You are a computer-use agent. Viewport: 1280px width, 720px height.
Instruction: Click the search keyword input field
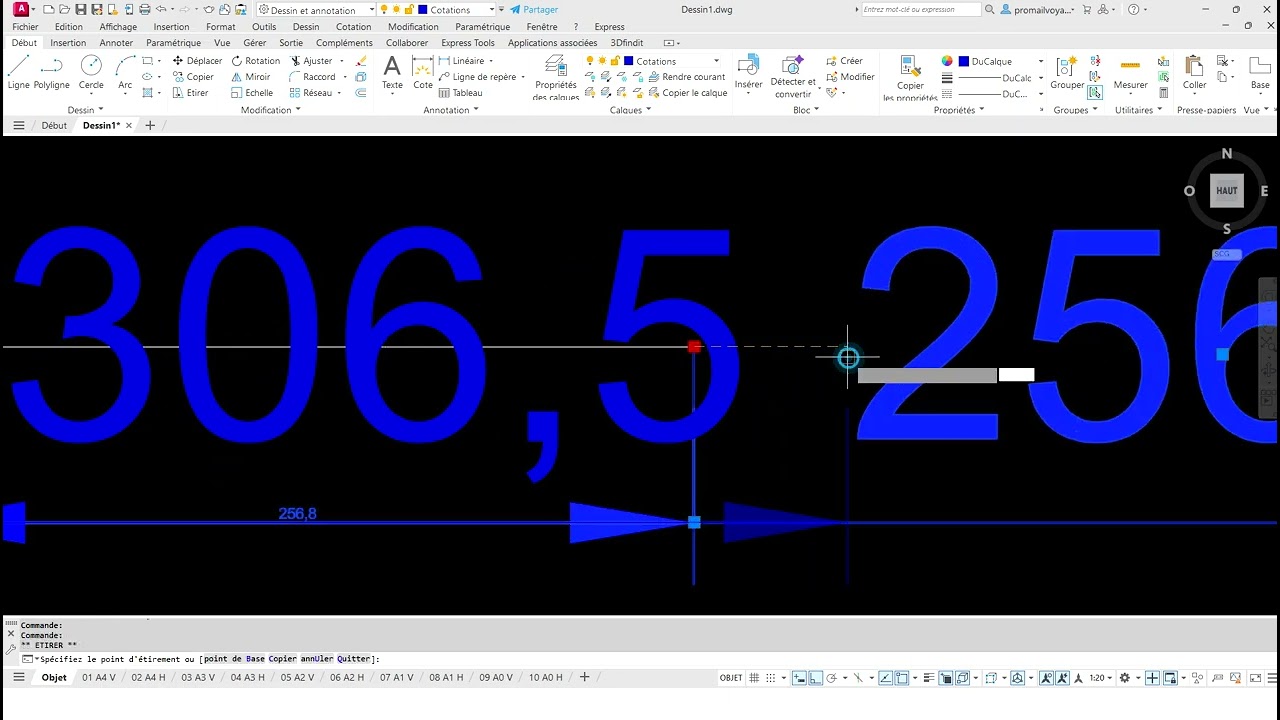click(x=920, y=9)
